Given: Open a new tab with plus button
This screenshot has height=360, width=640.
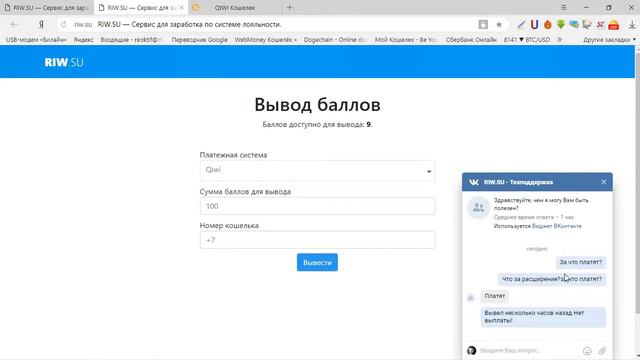Looking at the screenshot, I should (x=289, y=7).
